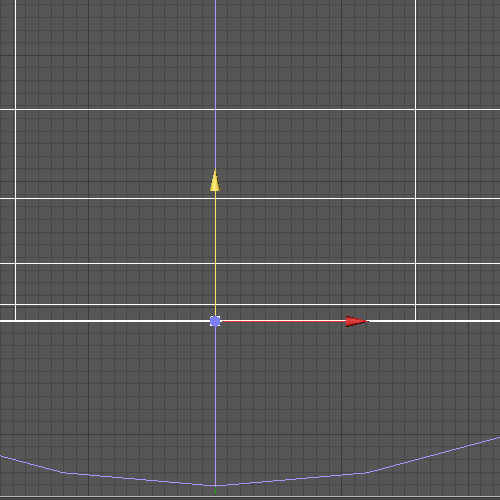The width and height of the screenshot is (500, 500).
Task: Select thin white line just above thick baseline
Action: pyautogui.click(x=250, y=304)
